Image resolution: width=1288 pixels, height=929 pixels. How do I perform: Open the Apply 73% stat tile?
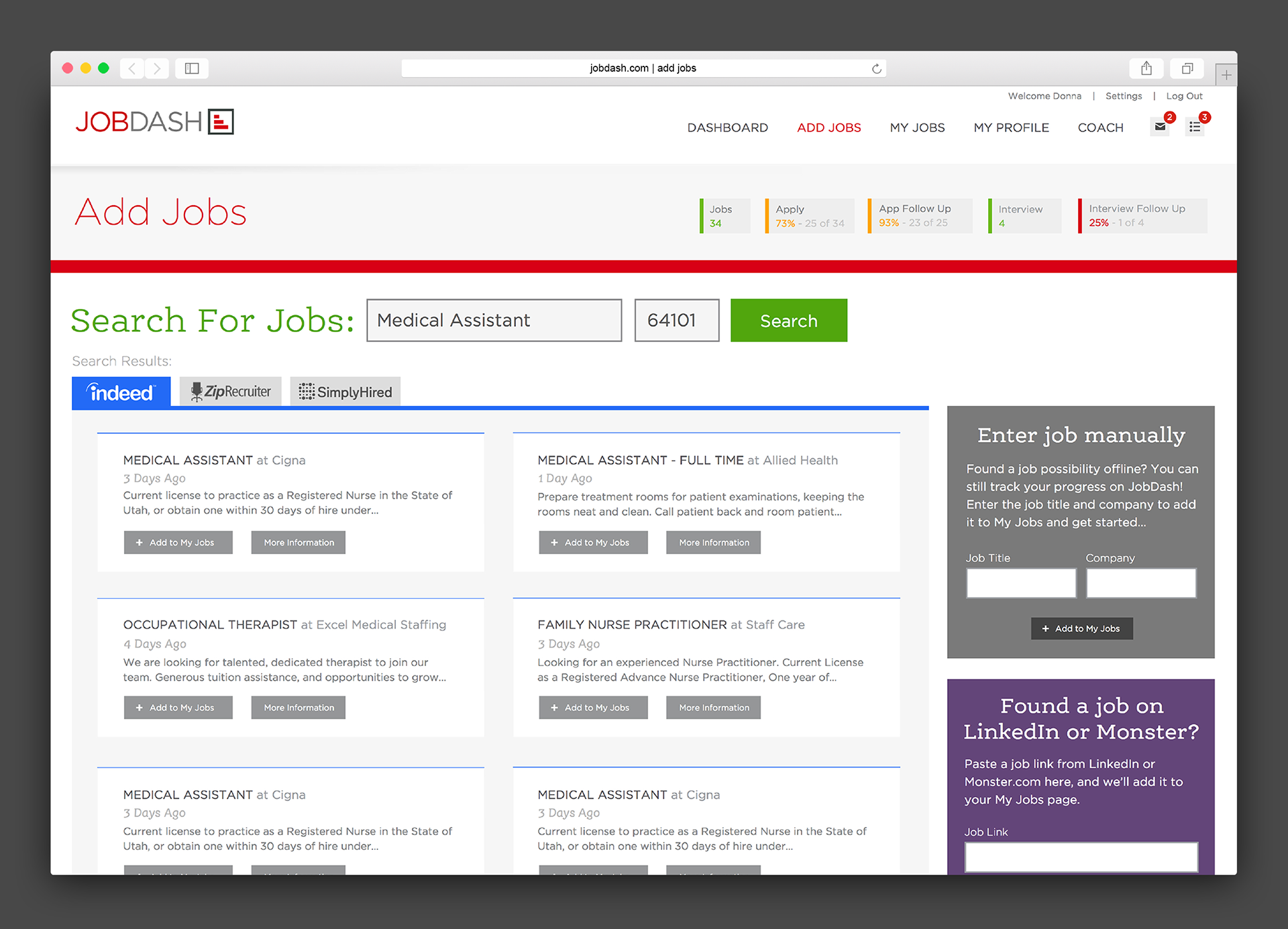coord(810,216)
